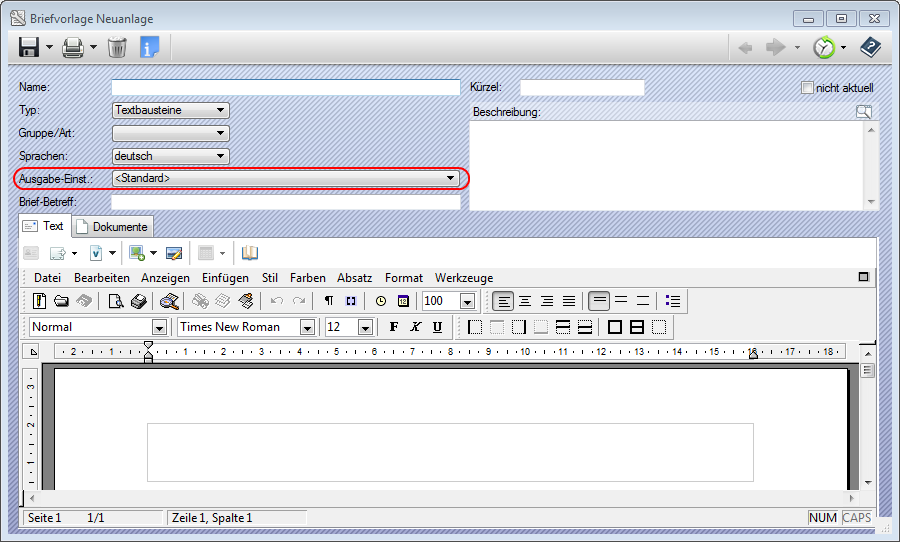This screenshot has width=900, height=542.
Task: Apply bold formatting with the F button
Action: pyautogui.click(x=393, y=327)
